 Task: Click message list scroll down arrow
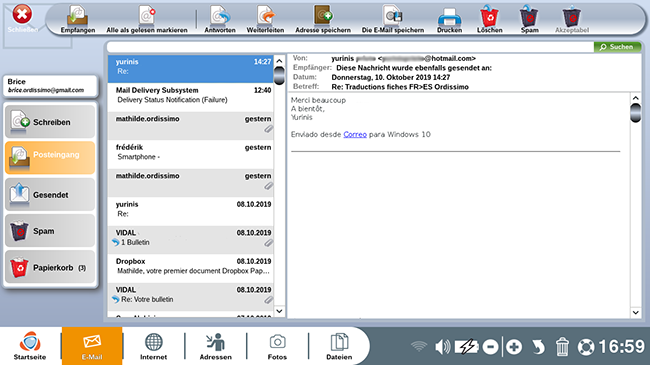pyautogui.click(x=279, y=311)
